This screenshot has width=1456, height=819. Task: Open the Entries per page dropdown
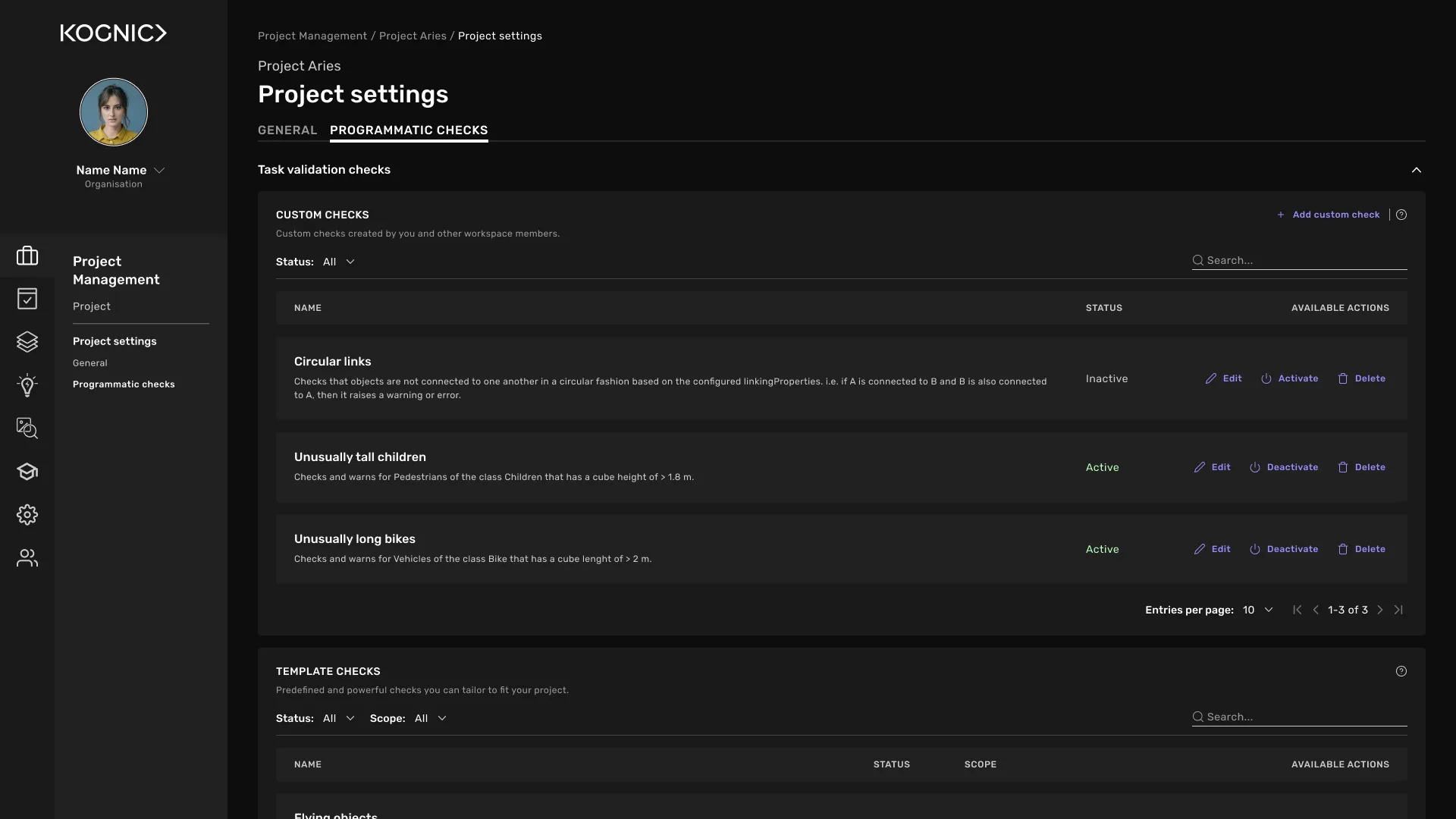pyautogui.click(x=1258, y=610)
